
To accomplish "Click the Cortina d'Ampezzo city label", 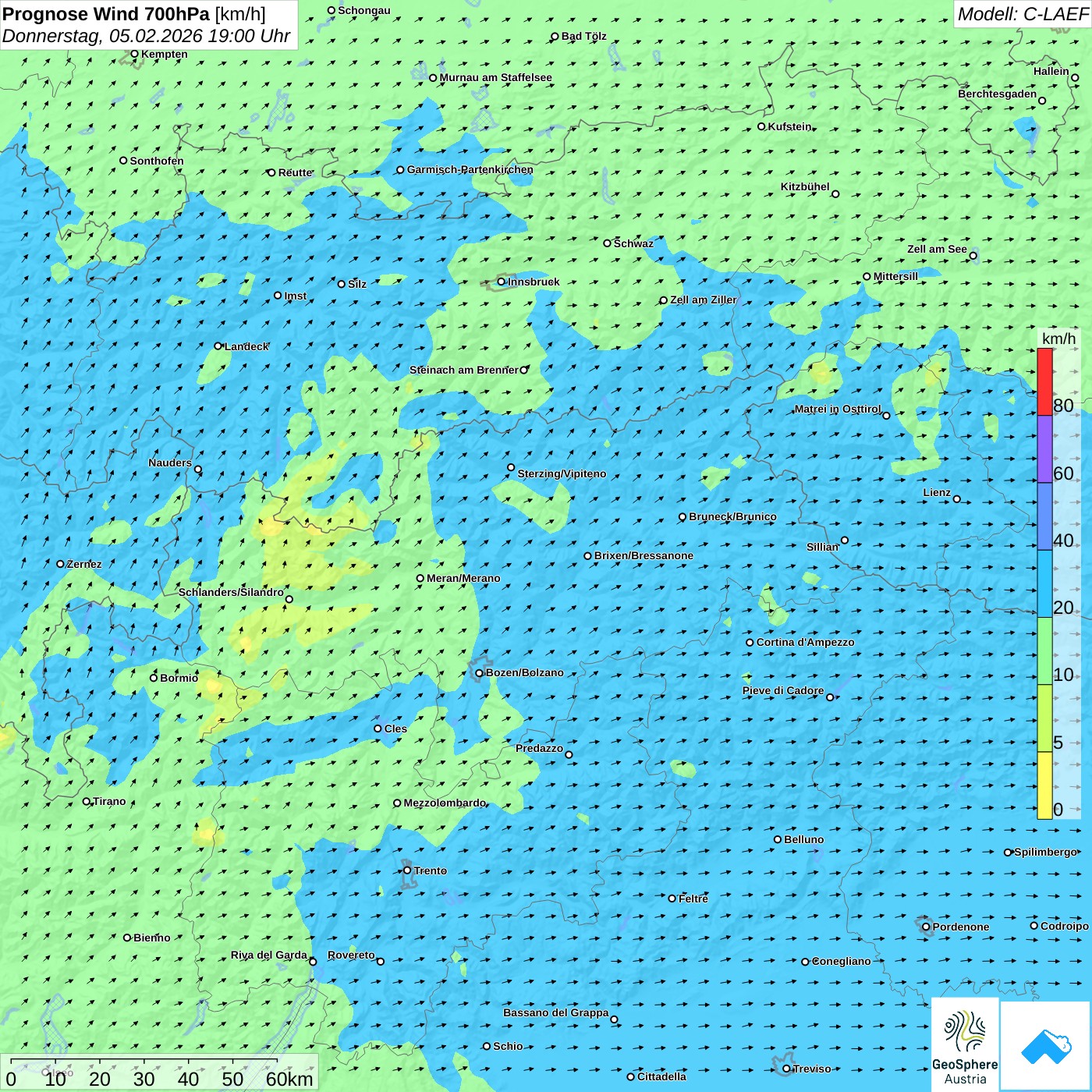I will pos(805,642).
